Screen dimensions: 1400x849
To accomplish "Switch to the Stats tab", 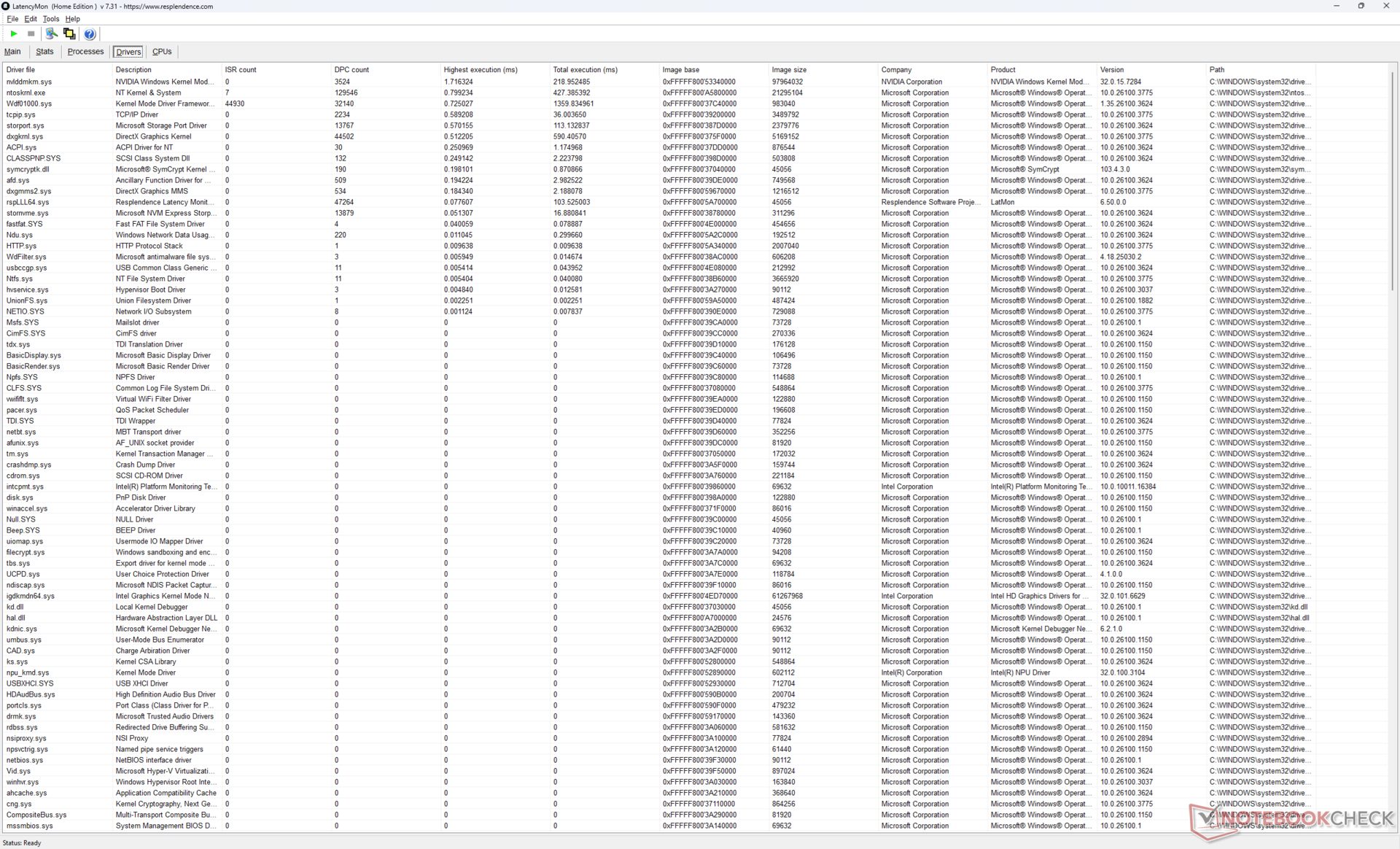I will [44, 52].
